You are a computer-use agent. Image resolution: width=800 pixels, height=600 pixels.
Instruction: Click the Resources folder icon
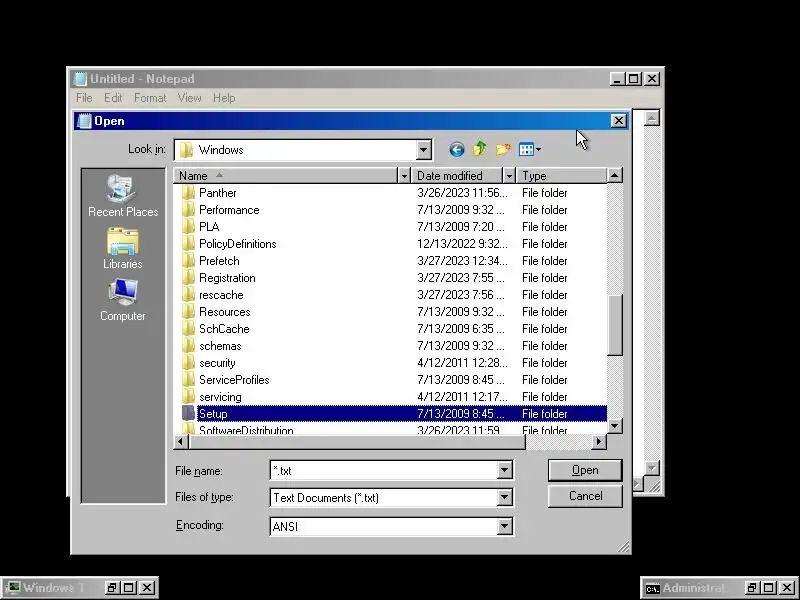188,312
